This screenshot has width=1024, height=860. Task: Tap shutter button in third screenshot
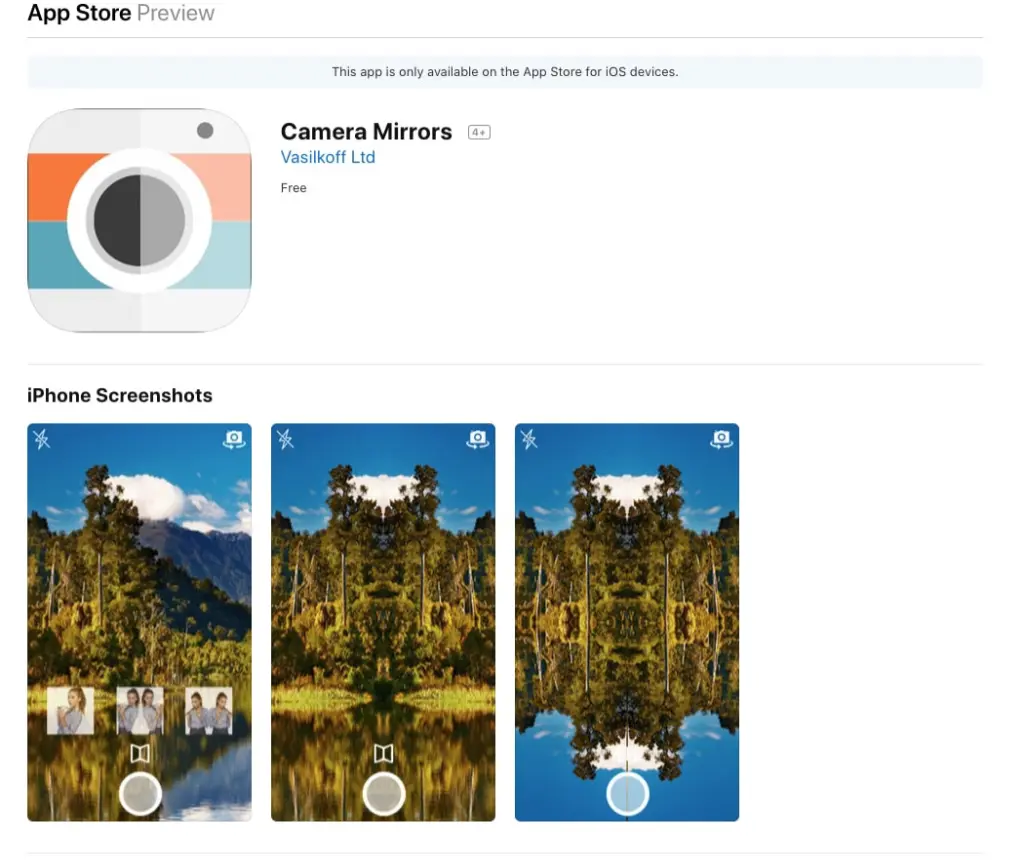[628, 794]
